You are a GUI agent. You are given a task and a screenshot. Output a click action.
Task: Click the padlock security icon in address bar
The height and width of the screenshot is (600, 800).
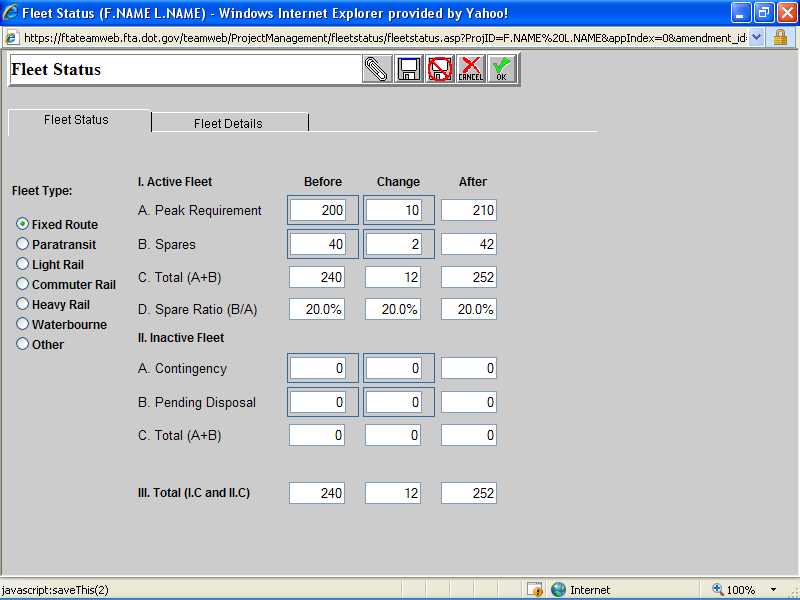tap(780, 36)
